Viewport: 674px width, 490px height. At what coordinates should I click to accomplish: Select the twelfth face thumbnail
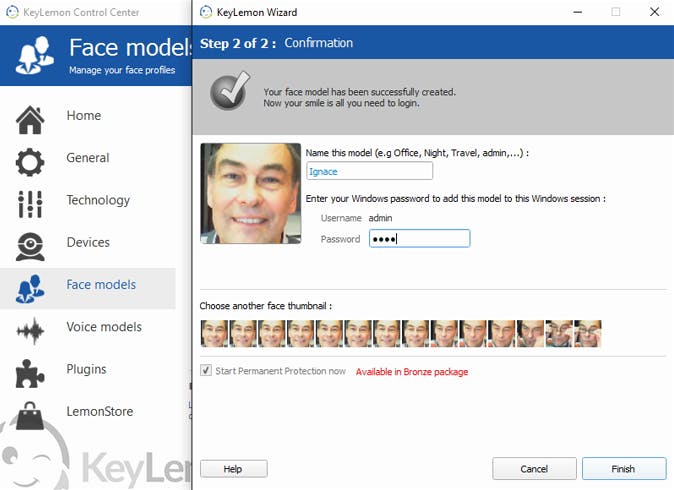coord(530,334)
